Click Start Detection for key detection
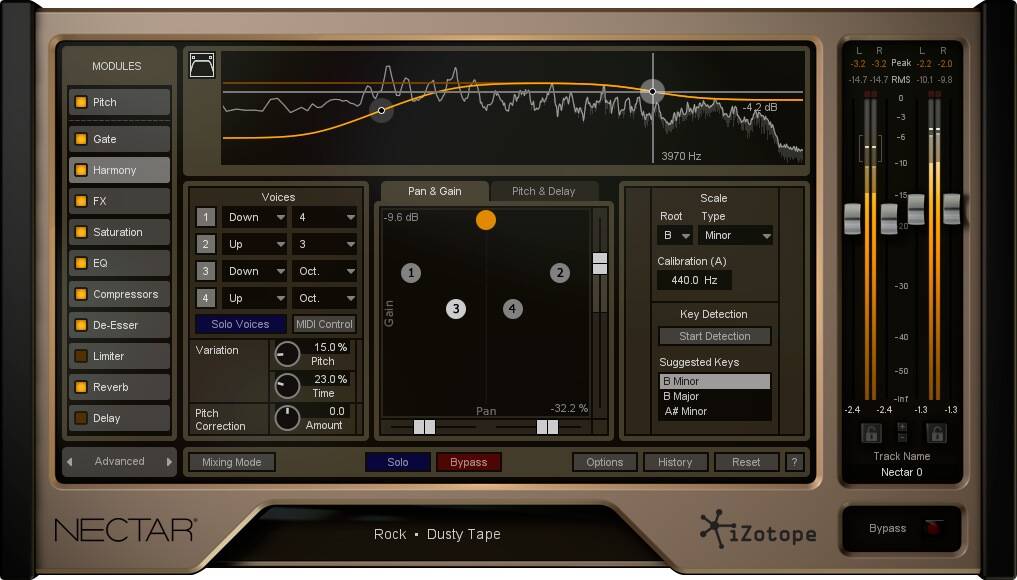 [x=715, y=336]
